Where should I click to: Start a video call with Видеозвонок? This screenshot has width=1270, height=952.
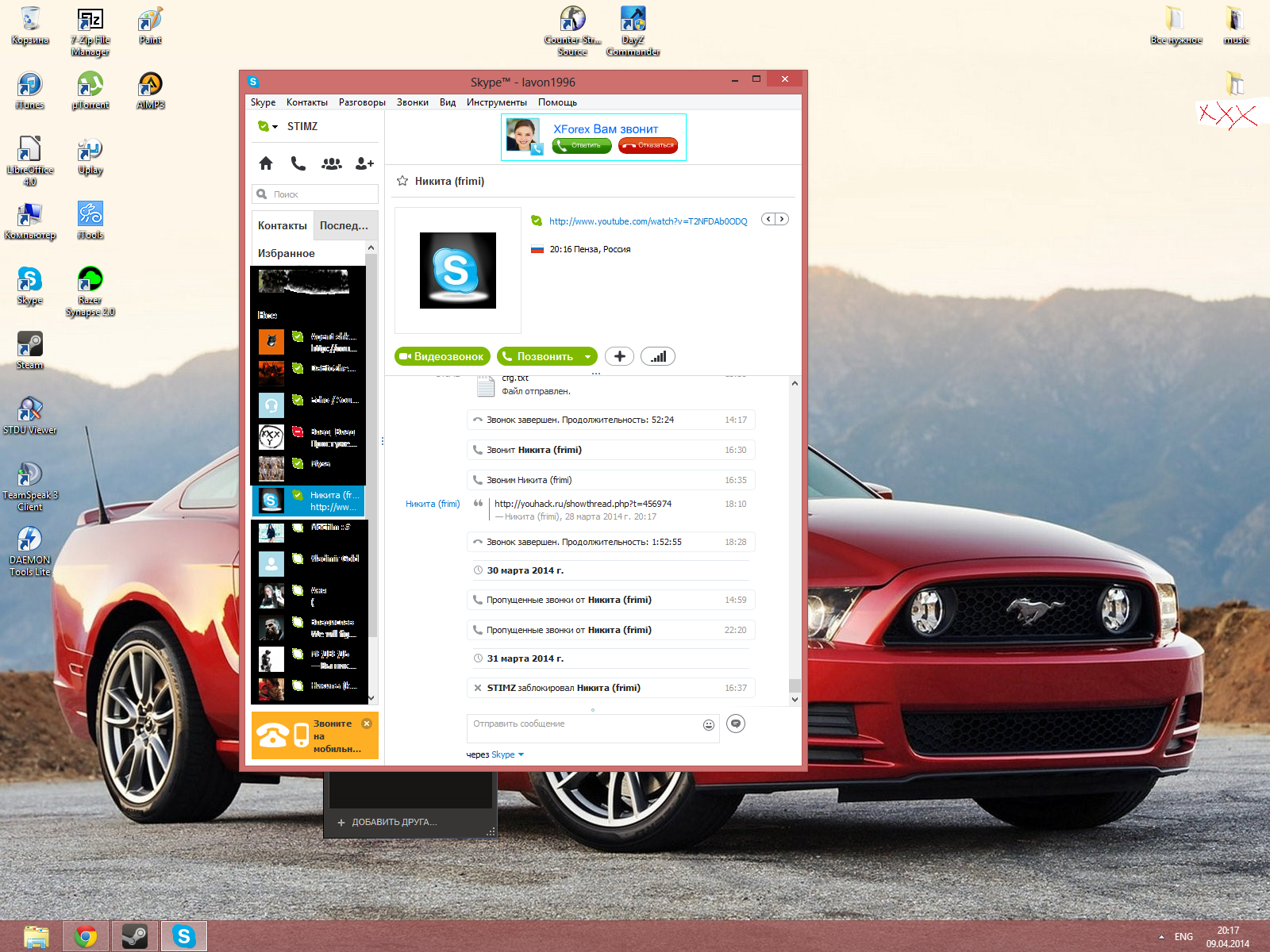[x=442, y=357]
